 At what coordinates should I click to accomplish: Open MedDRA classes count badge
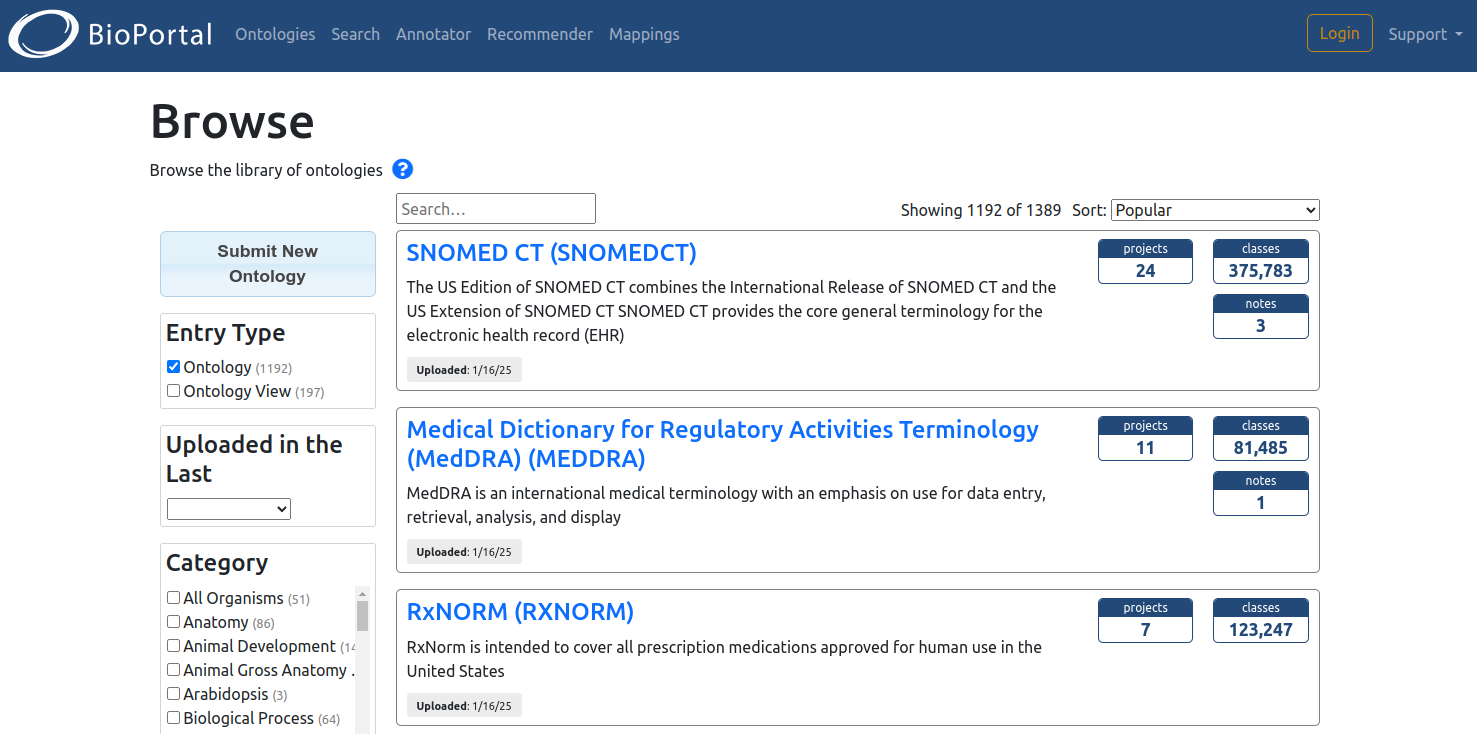pos(1260,439)
